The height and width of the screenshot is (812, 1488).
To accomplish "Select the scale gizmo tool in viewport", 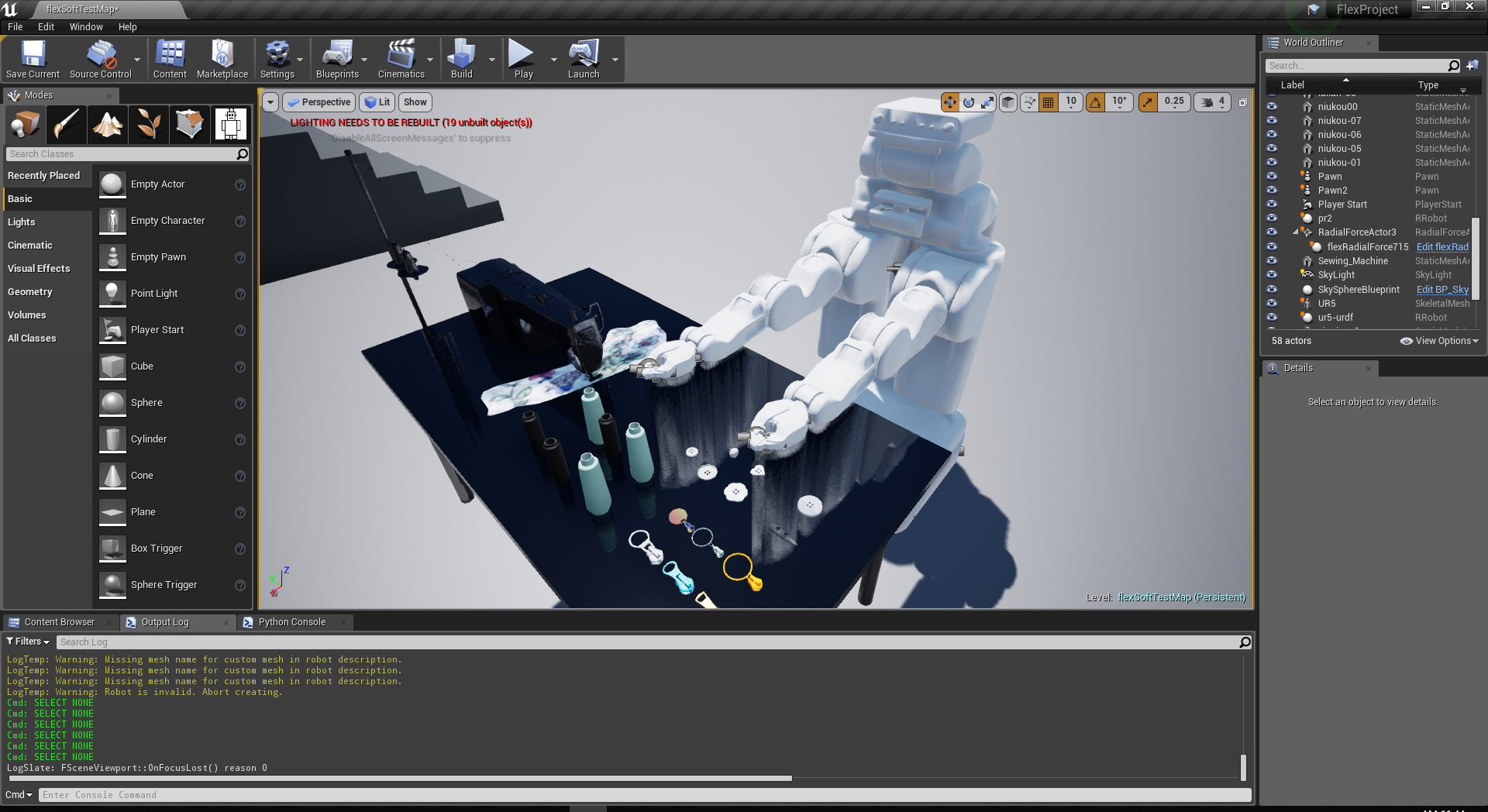I will [x=987, y=102].
